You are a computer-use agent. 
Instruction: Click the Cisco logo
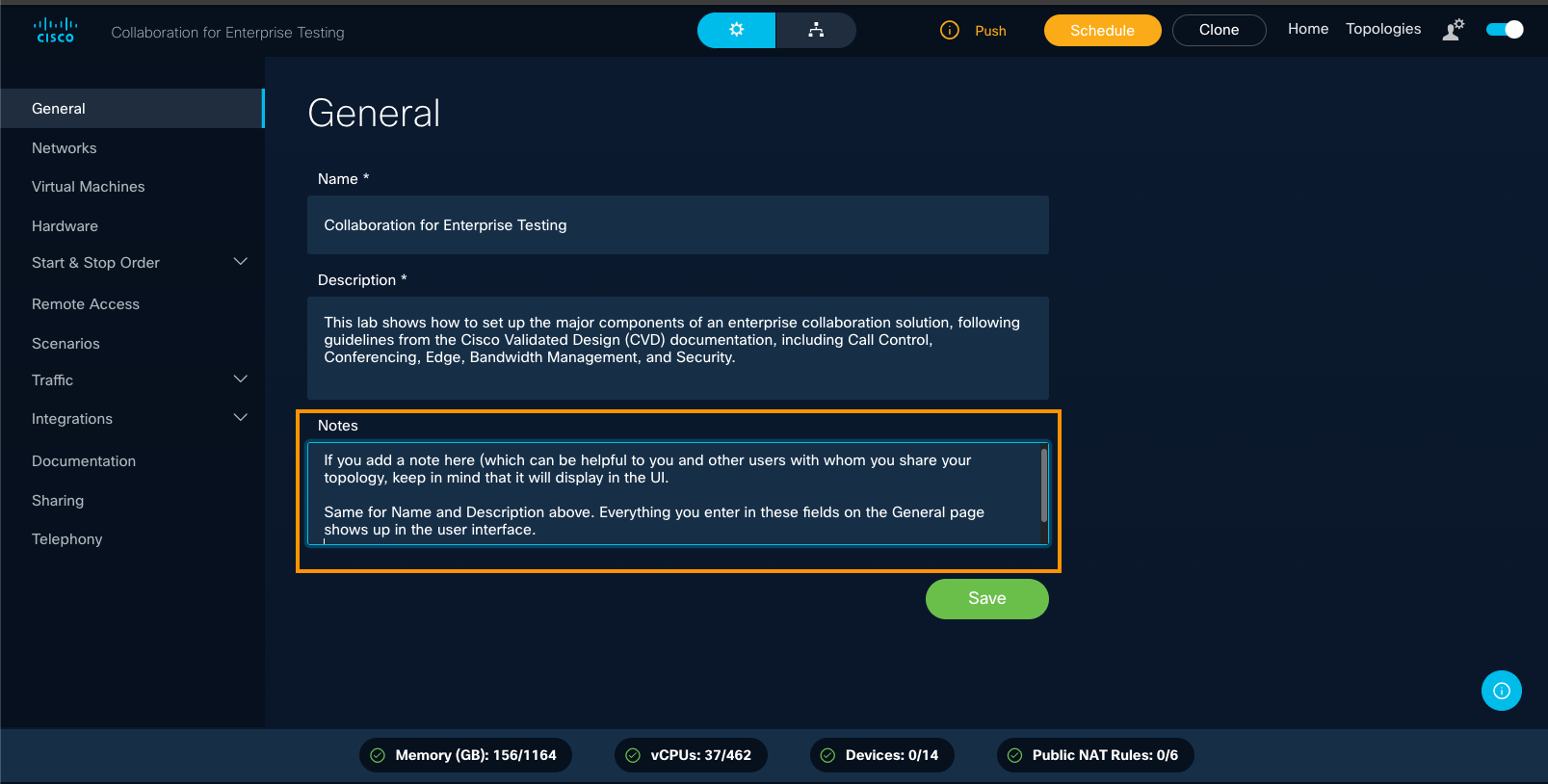click(55, 31)
